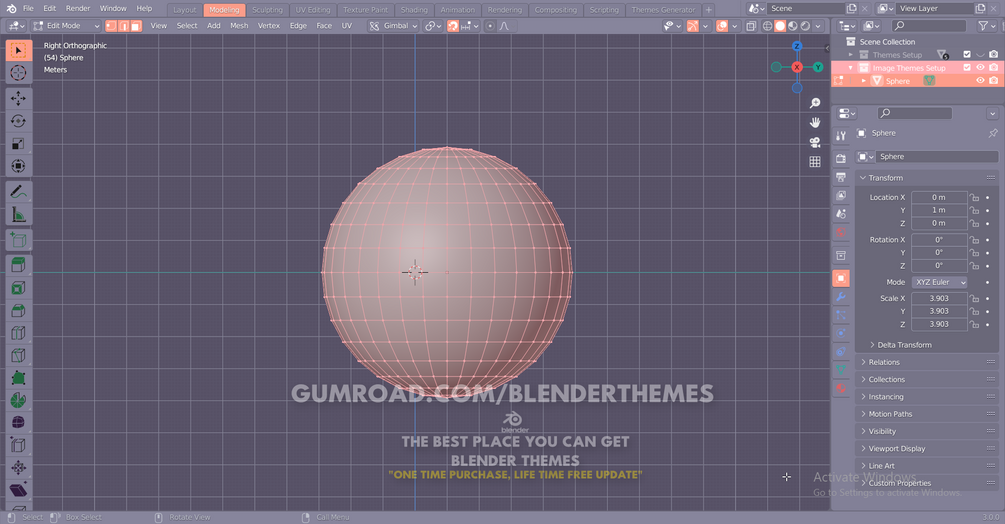This screenshot has width=1005, height=524.
Task: Select the Smooth tool
Action: pos(19,423)
